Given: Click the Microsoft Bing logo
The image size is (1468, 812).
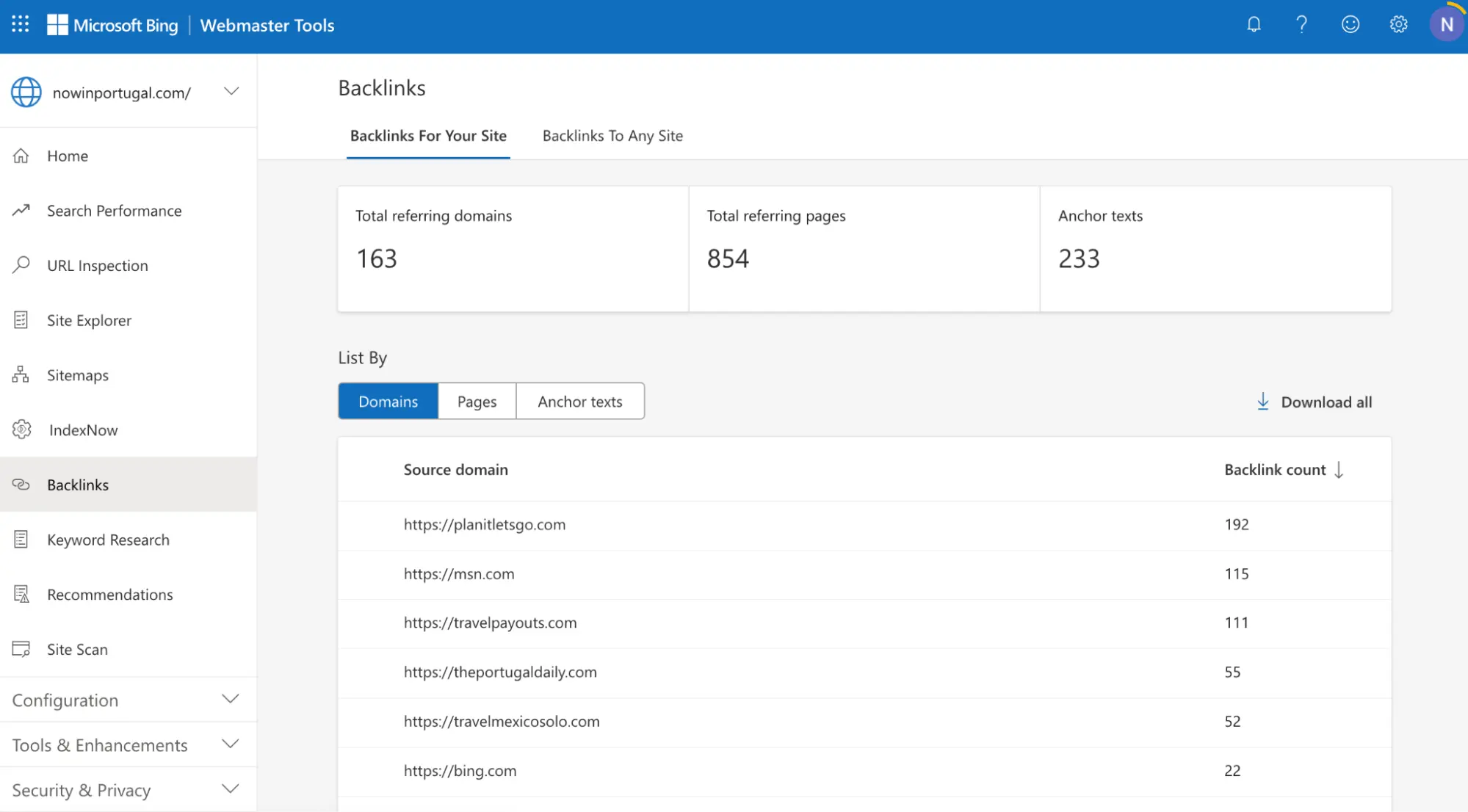Looking at the screenshot, I should [x=112, y=25].
